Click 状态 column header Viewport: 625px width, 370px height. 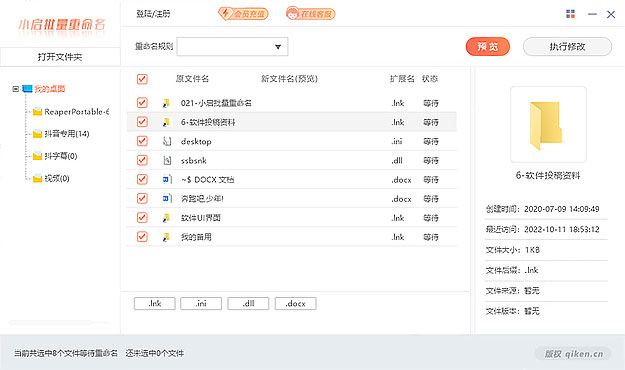[430, 79]
